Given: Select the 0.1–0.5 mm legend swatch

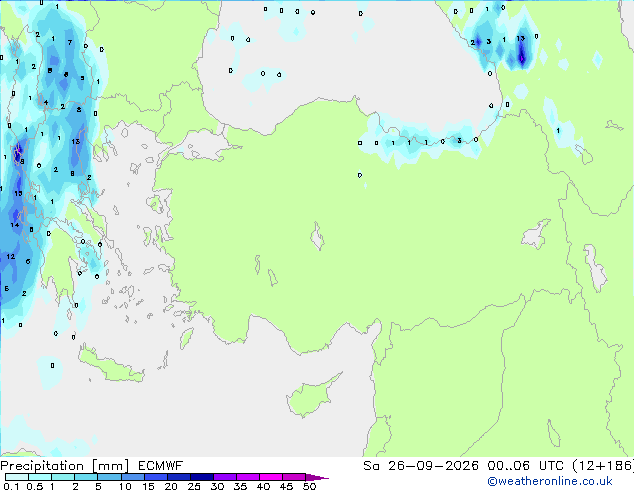Looking at the screenshot, I should (x=17, y=477).
